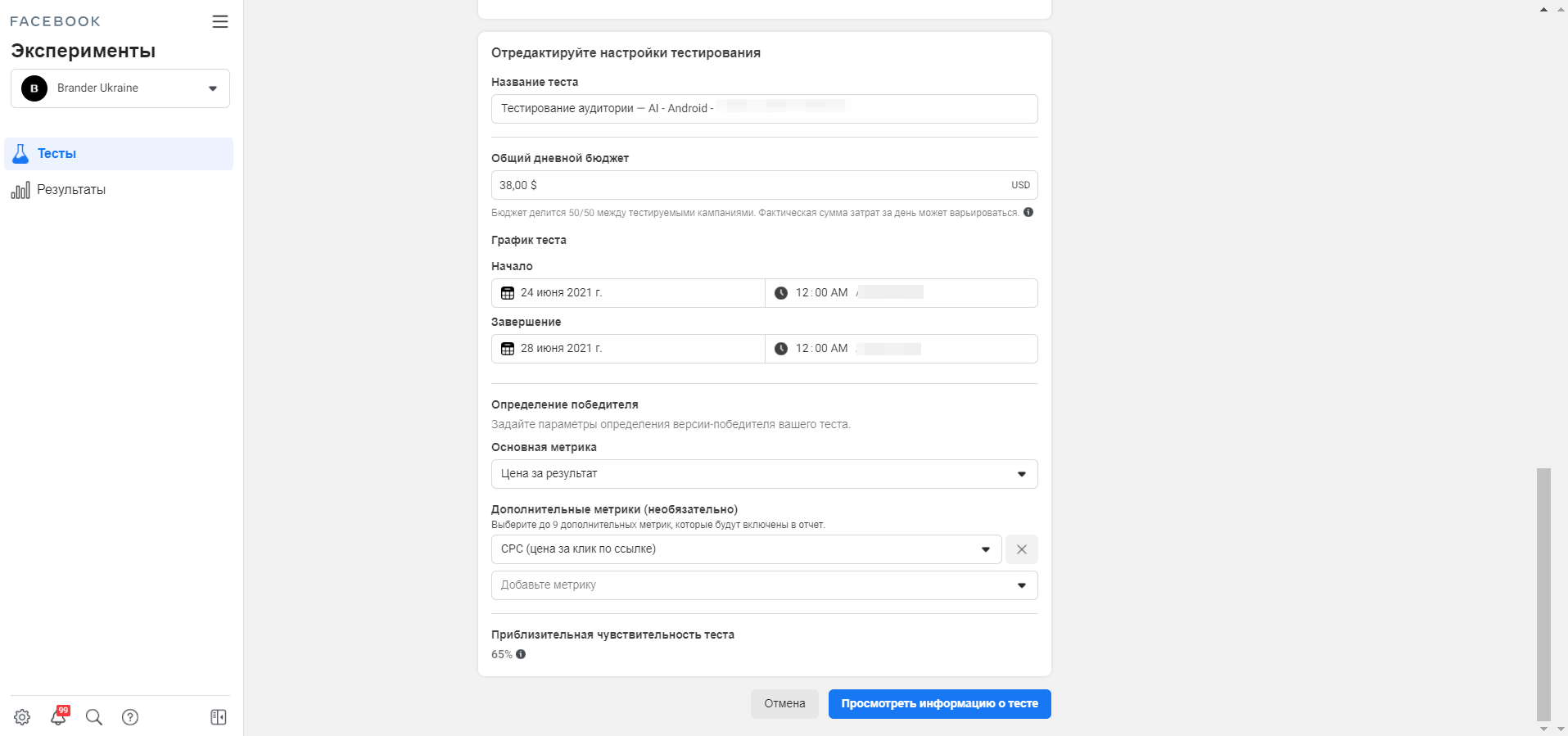Click the page vertical scrollbar thumb
The image size is (1568, 736).
[x=1543, y=594]
